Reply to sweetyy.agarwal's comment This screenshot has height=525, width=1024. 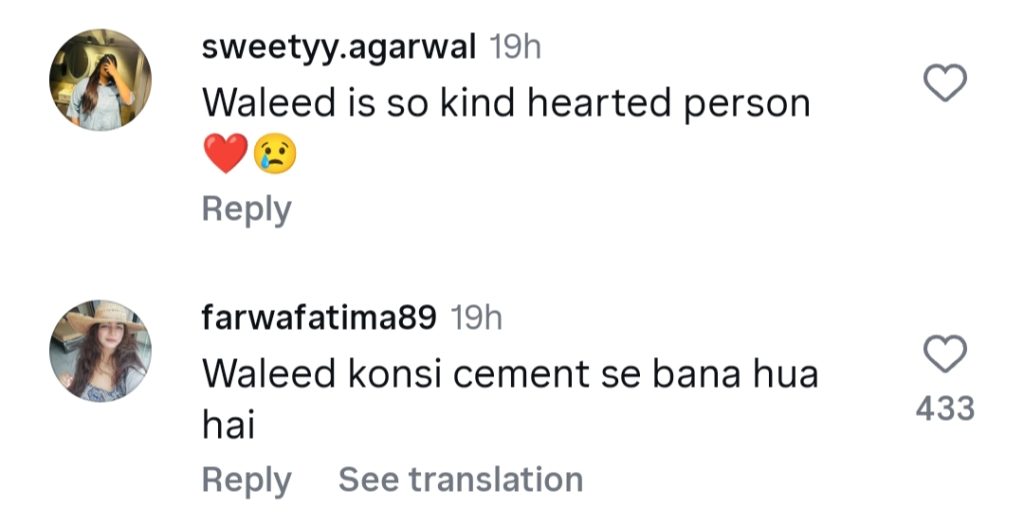(x=247, y=210)
